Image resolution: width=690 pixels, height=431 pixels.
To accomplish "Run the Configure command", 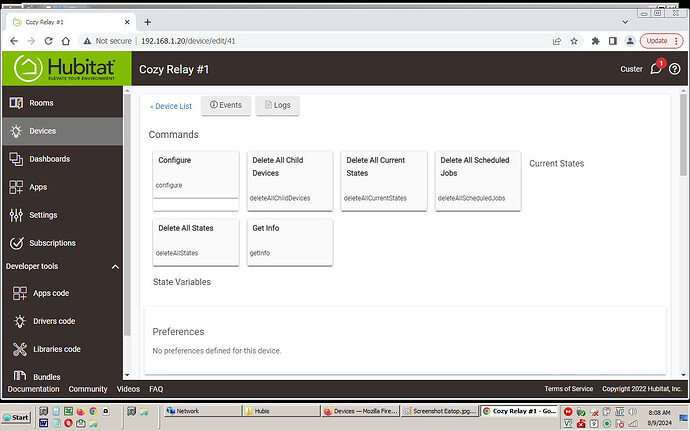I will tap(196, 175).
